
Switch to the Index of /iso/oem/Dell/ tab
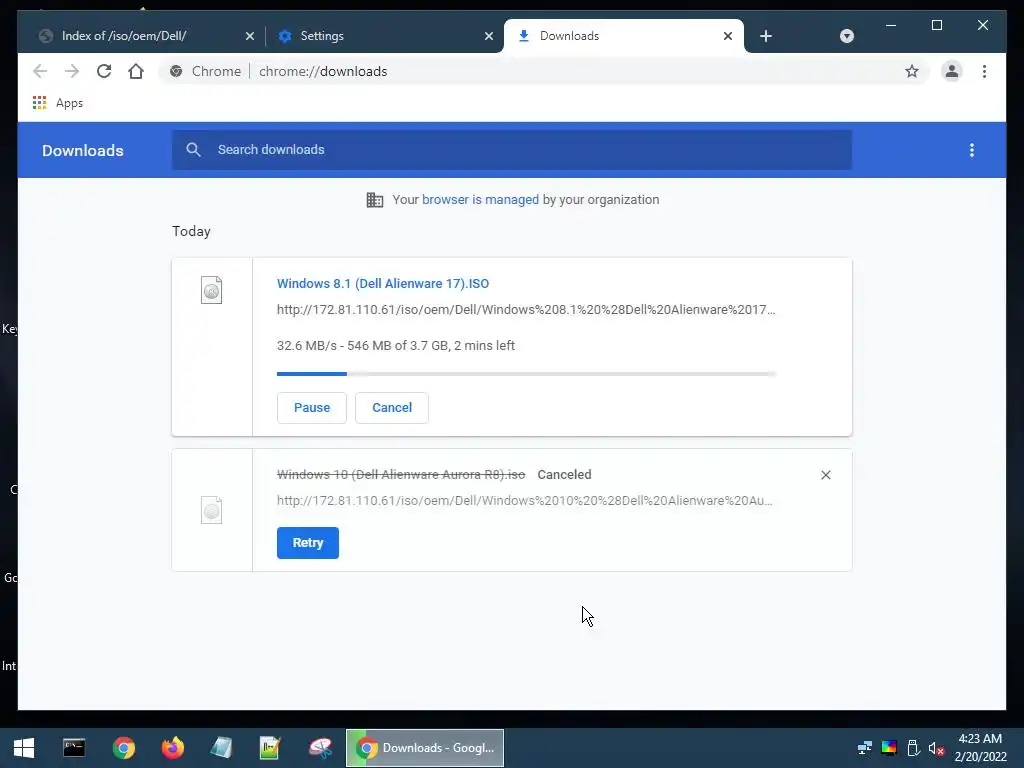click(146, 36)
